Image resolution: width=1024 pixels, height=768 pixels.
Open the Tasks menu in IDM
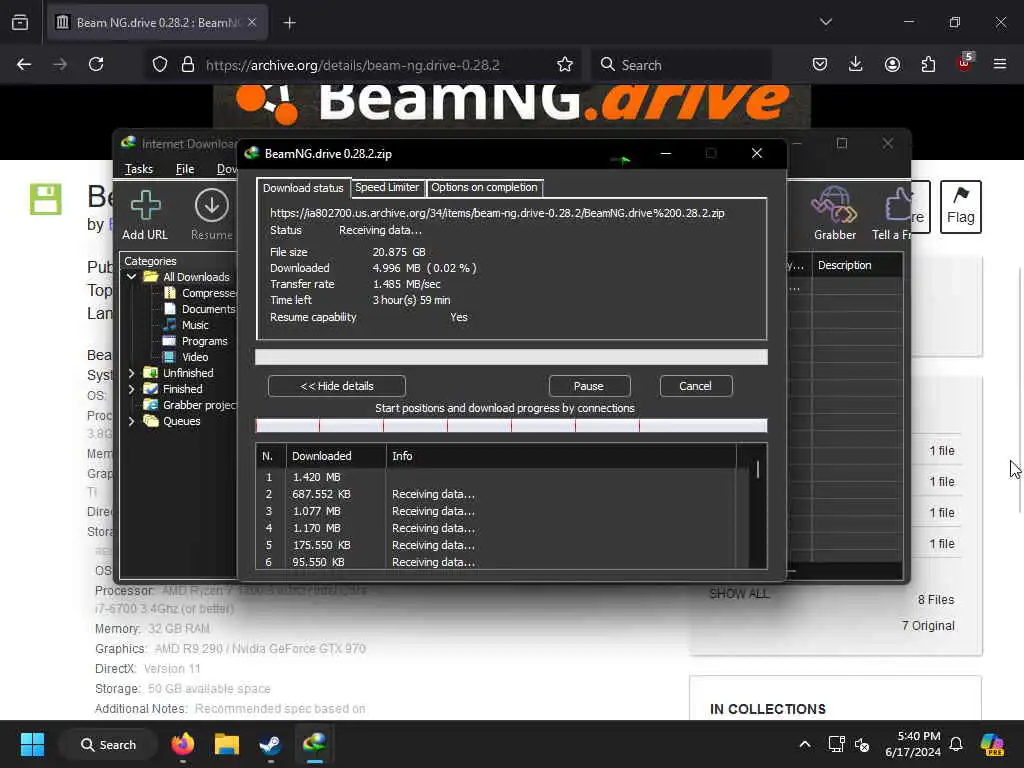138,169
